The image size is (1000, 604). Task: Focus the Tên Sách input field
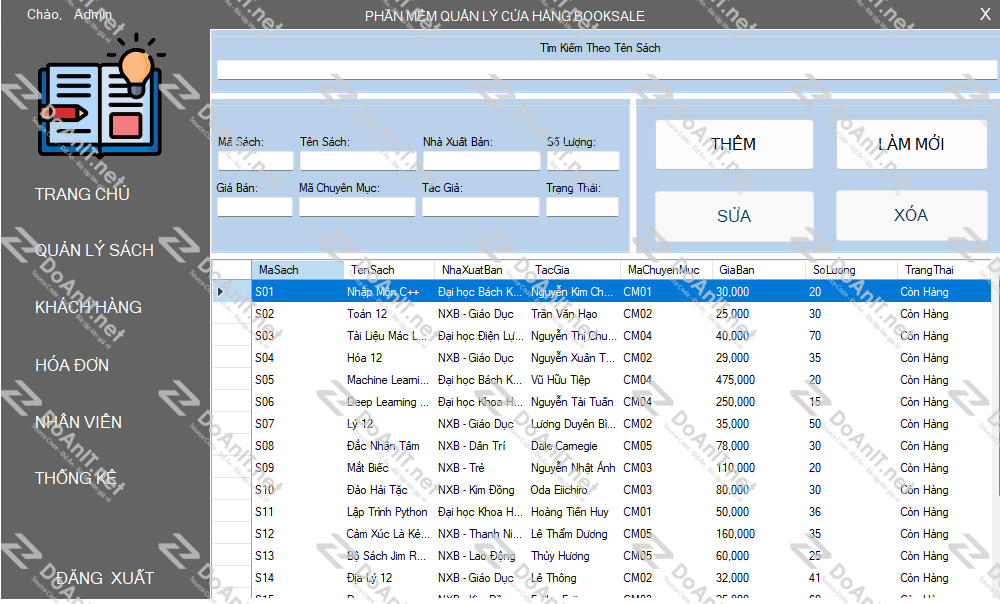point(358,161)
